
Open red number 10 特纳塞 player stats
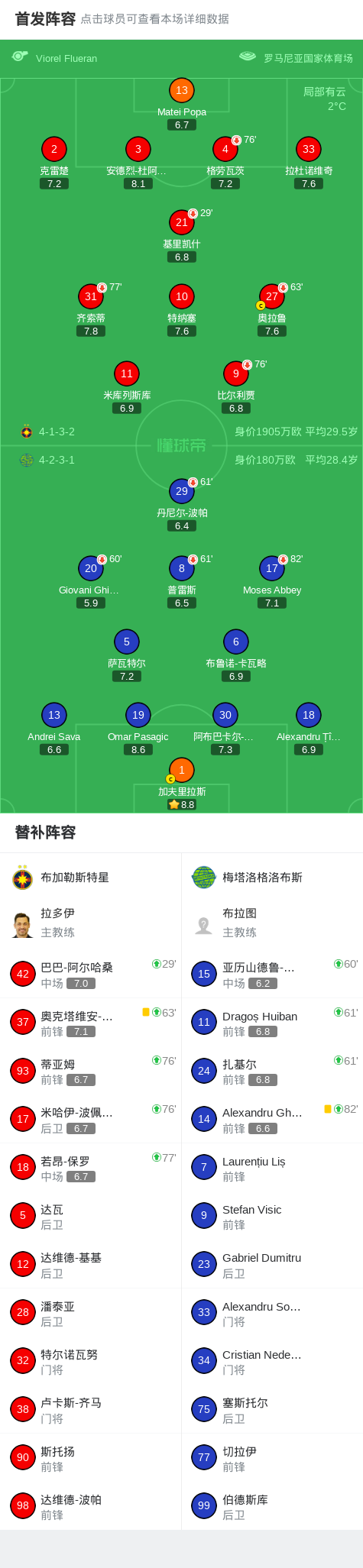click(x=182, y=296)
